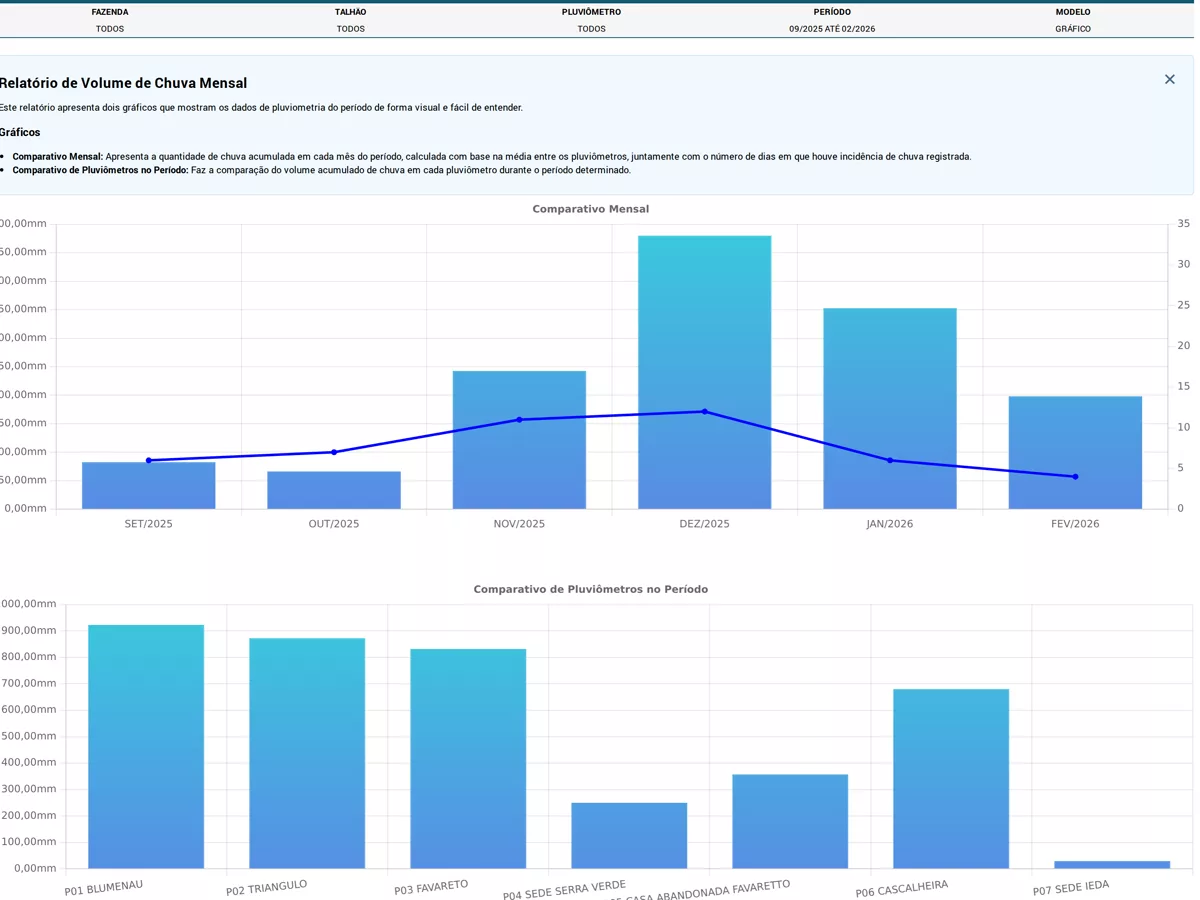The height and width of the screenshot is (900, 1200).
Task: Click the DEZ/2025 axis label
Action: click(705, 524)
